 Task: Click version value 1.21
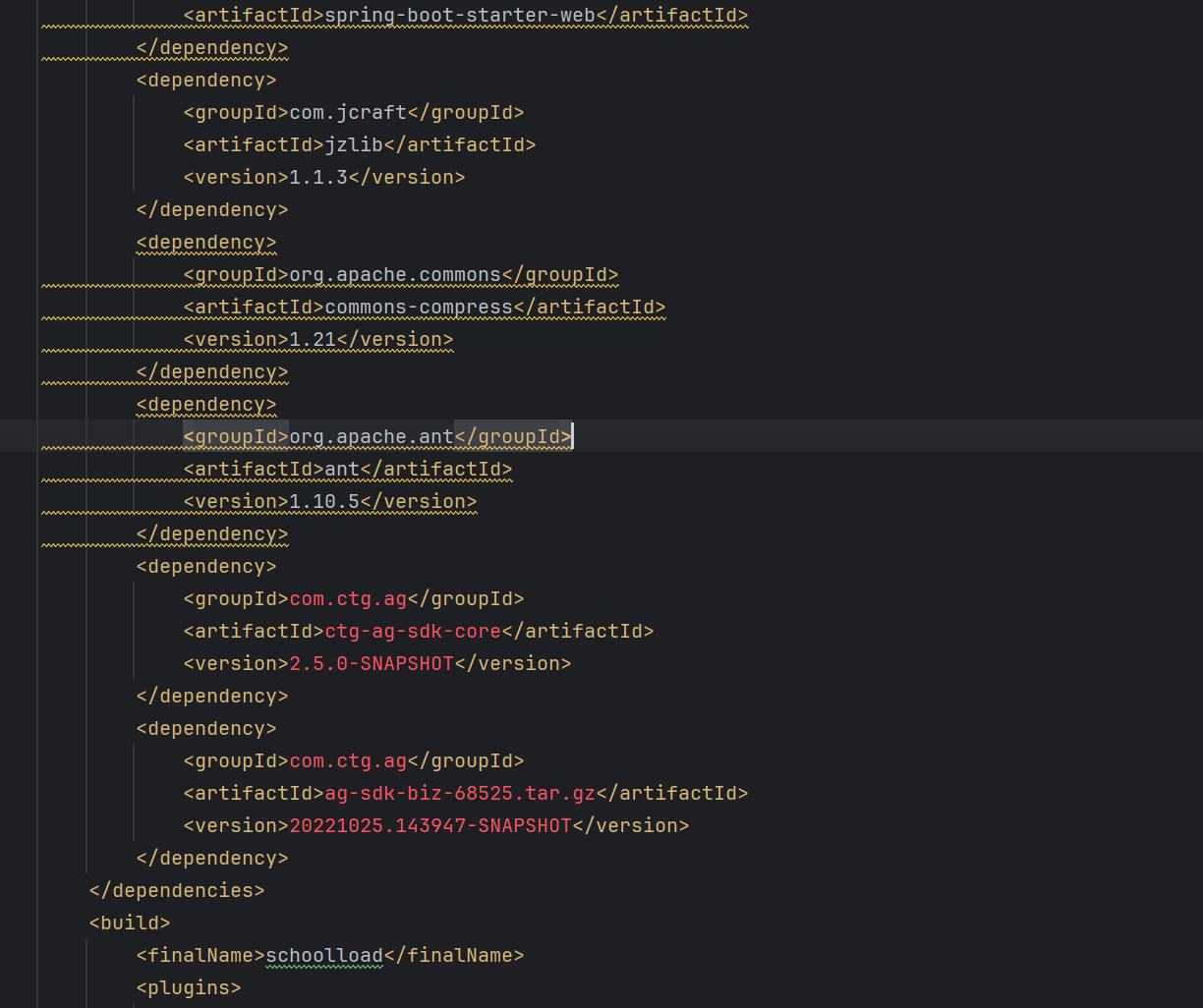pos(313,339)
